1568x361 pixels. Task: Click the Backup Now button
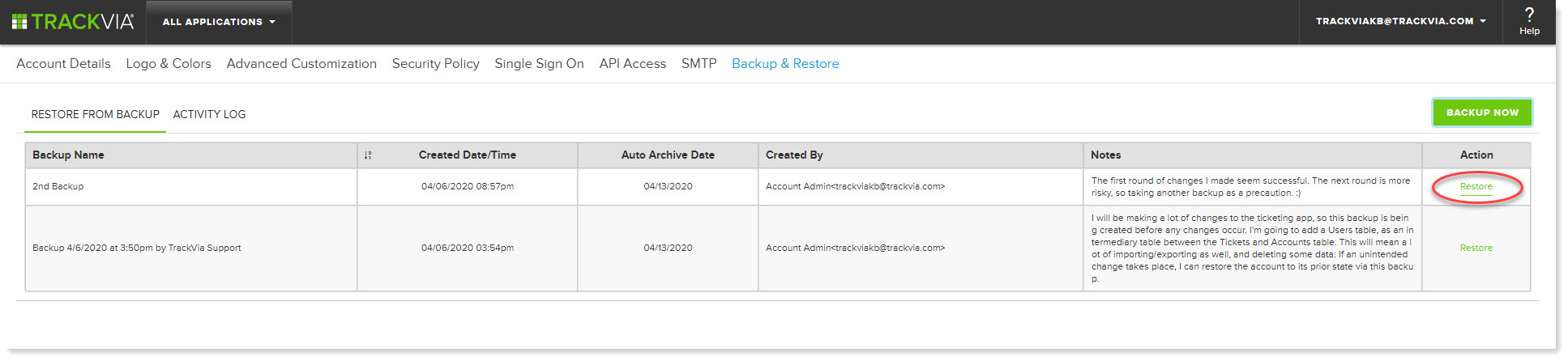click(x=1482, y=113)
